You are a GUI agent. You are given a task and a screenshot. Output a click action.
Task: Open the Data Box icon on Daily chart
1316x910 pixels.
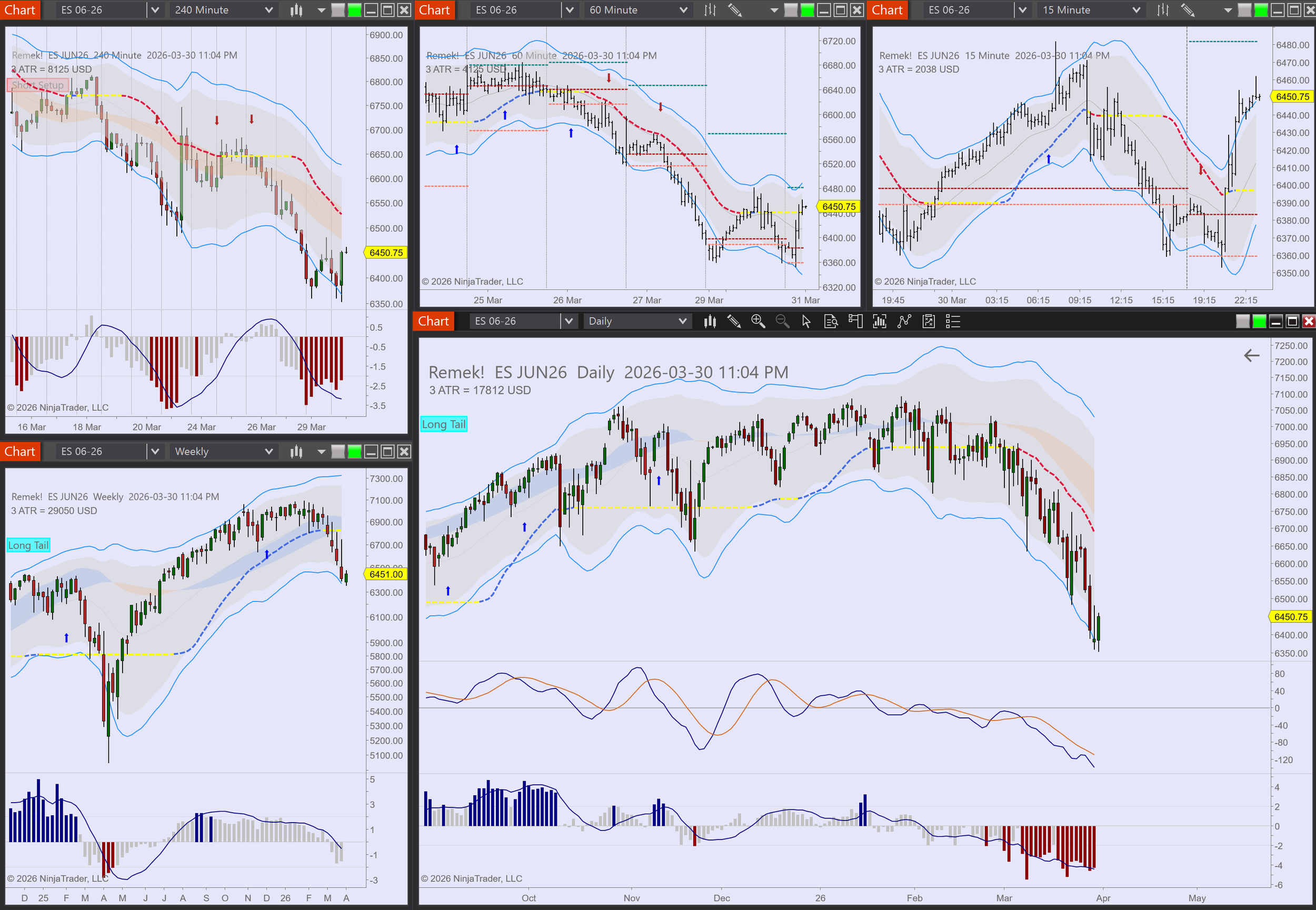click(831, 322)
